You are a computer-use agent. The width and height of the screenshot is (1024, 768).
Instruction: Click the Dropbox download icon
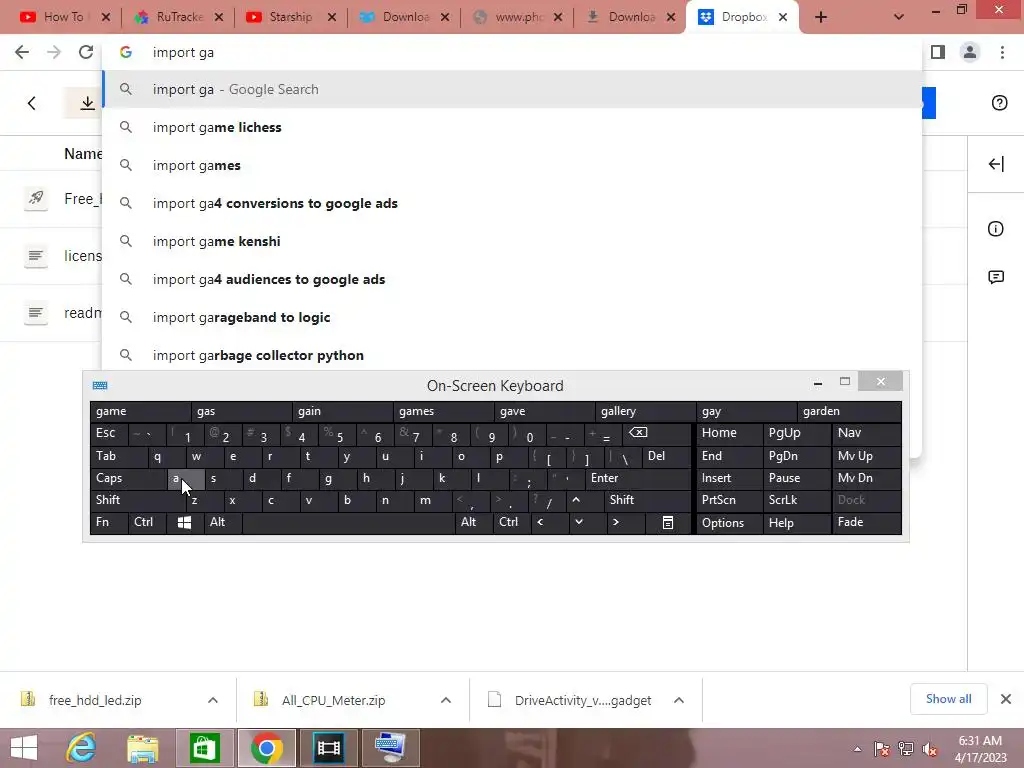tap(87, 103)
